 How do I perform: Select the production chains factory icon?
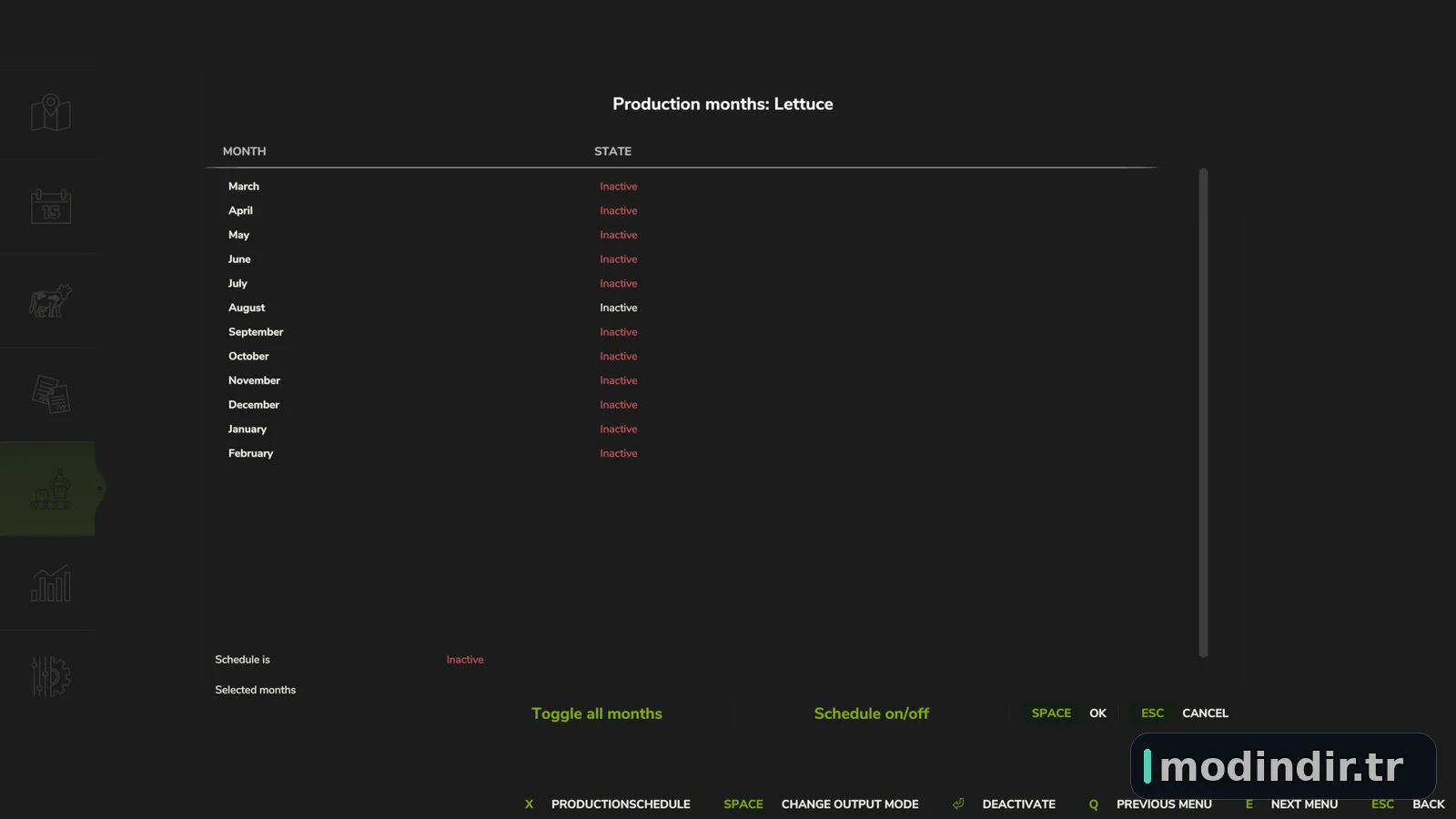51,489
